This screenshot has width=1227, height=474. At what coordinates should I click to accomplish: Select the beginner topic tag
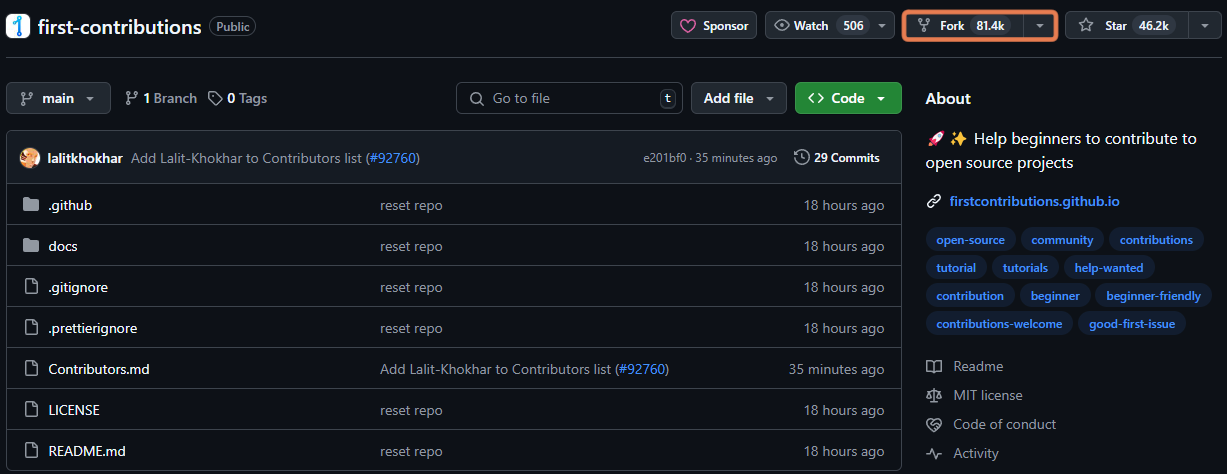(x=1055, y=296)
